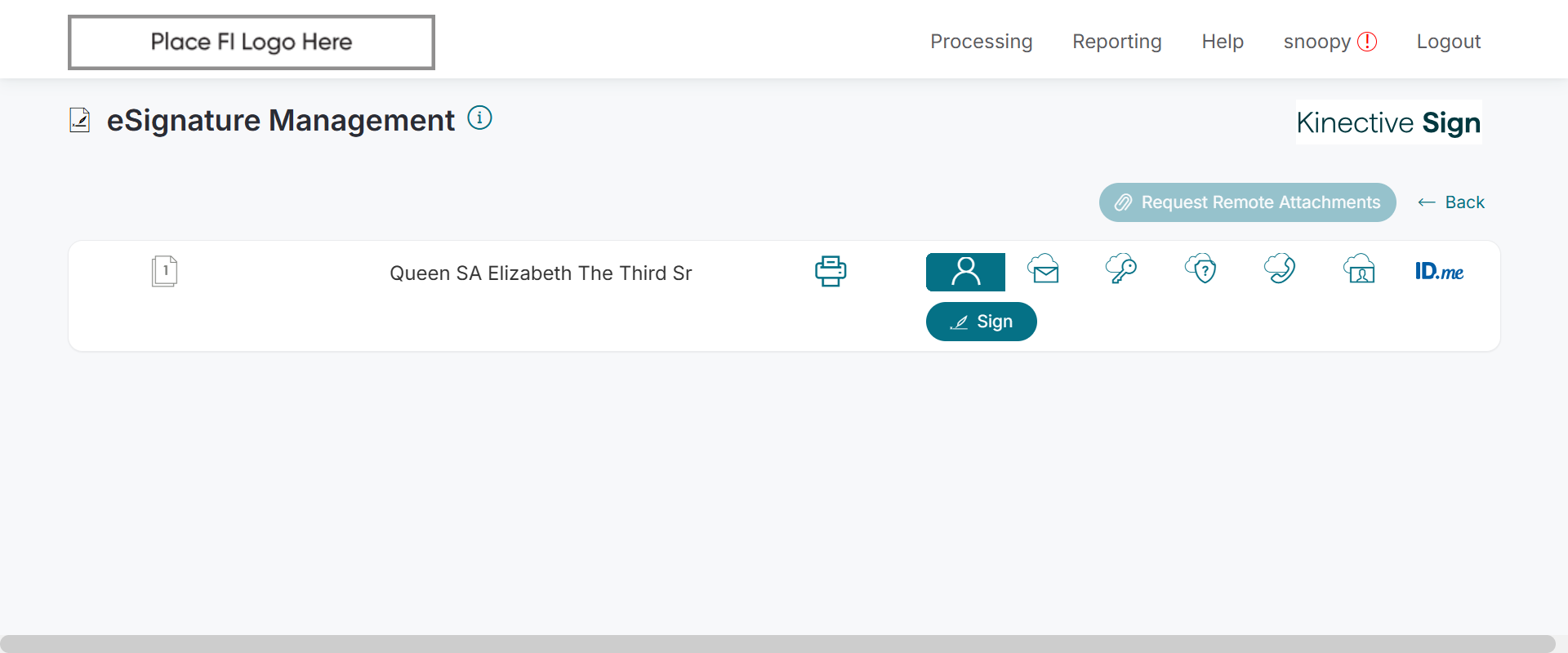Click the red alert icon next to snoopy
Image resolution: width=1568 pixels, height=653 pixels.
[x=1367, y=42]
